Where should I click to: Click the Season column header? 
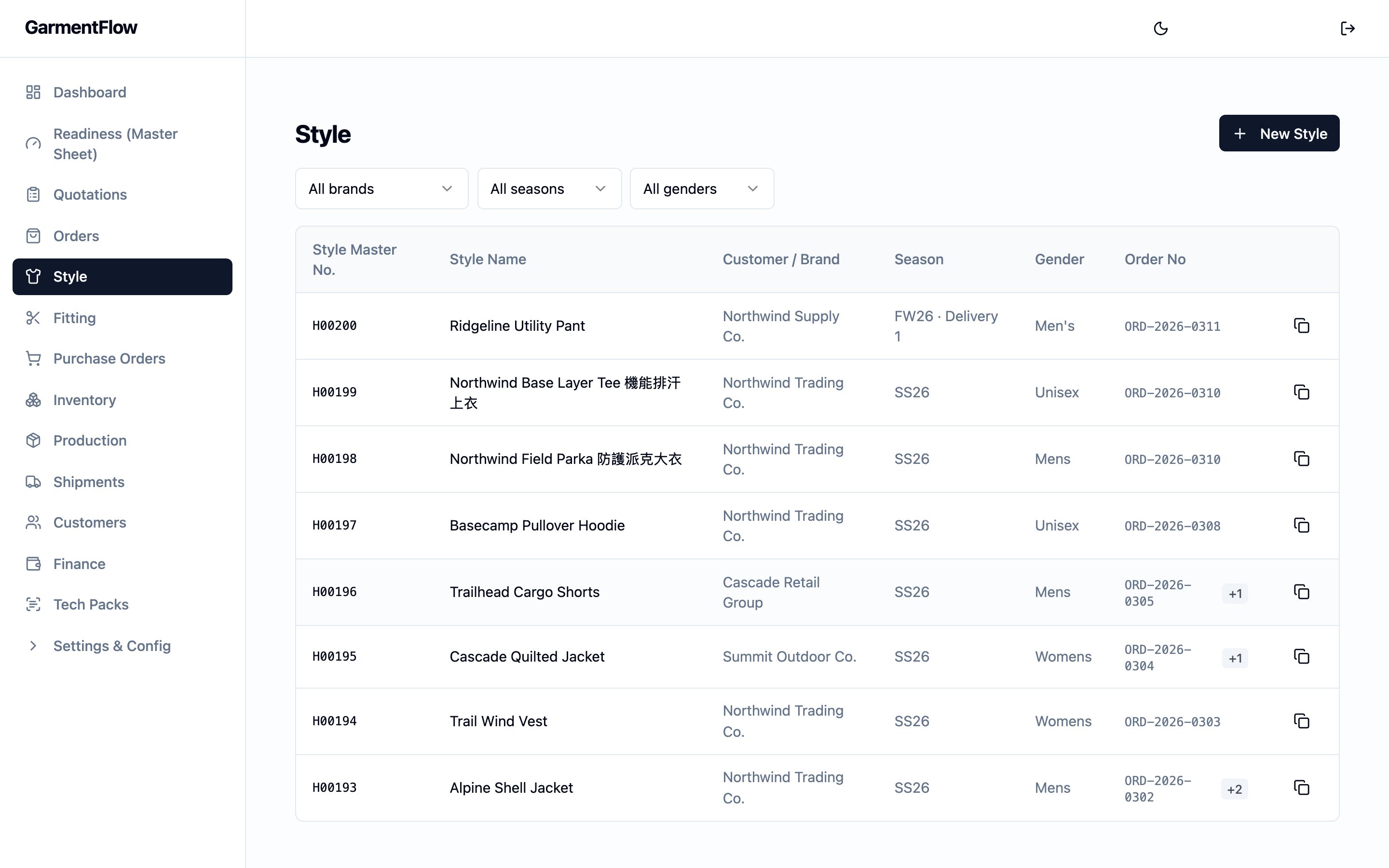[x=918, y=259]
